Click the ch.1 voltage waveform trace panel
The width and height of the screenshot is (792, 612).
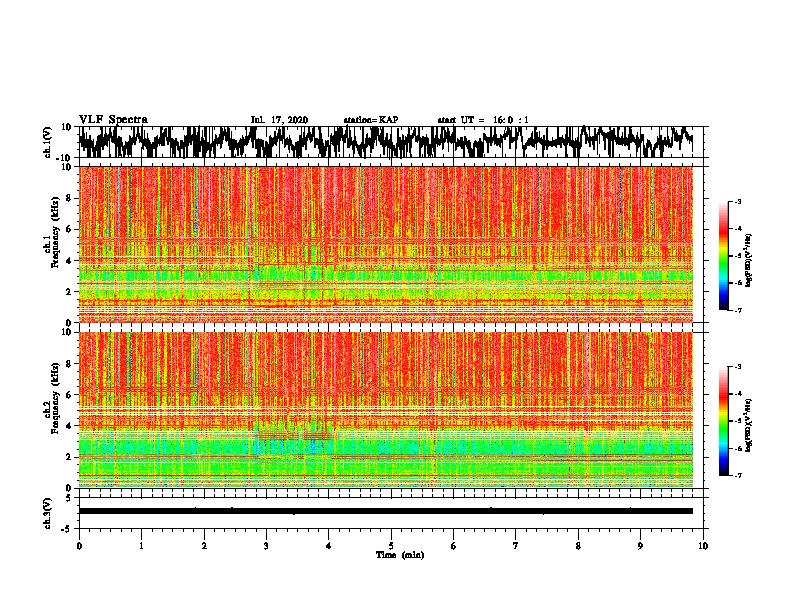click(x=391, y=142)
